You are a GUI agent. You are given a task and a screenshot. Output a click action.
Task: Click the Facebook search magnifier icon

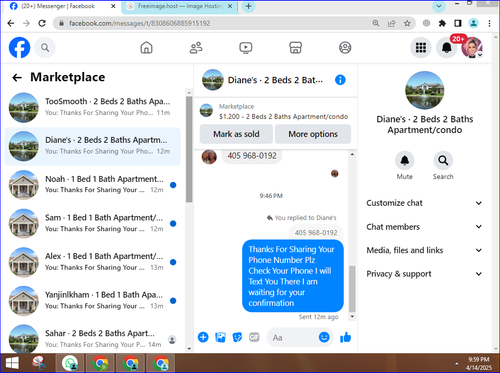45,48
